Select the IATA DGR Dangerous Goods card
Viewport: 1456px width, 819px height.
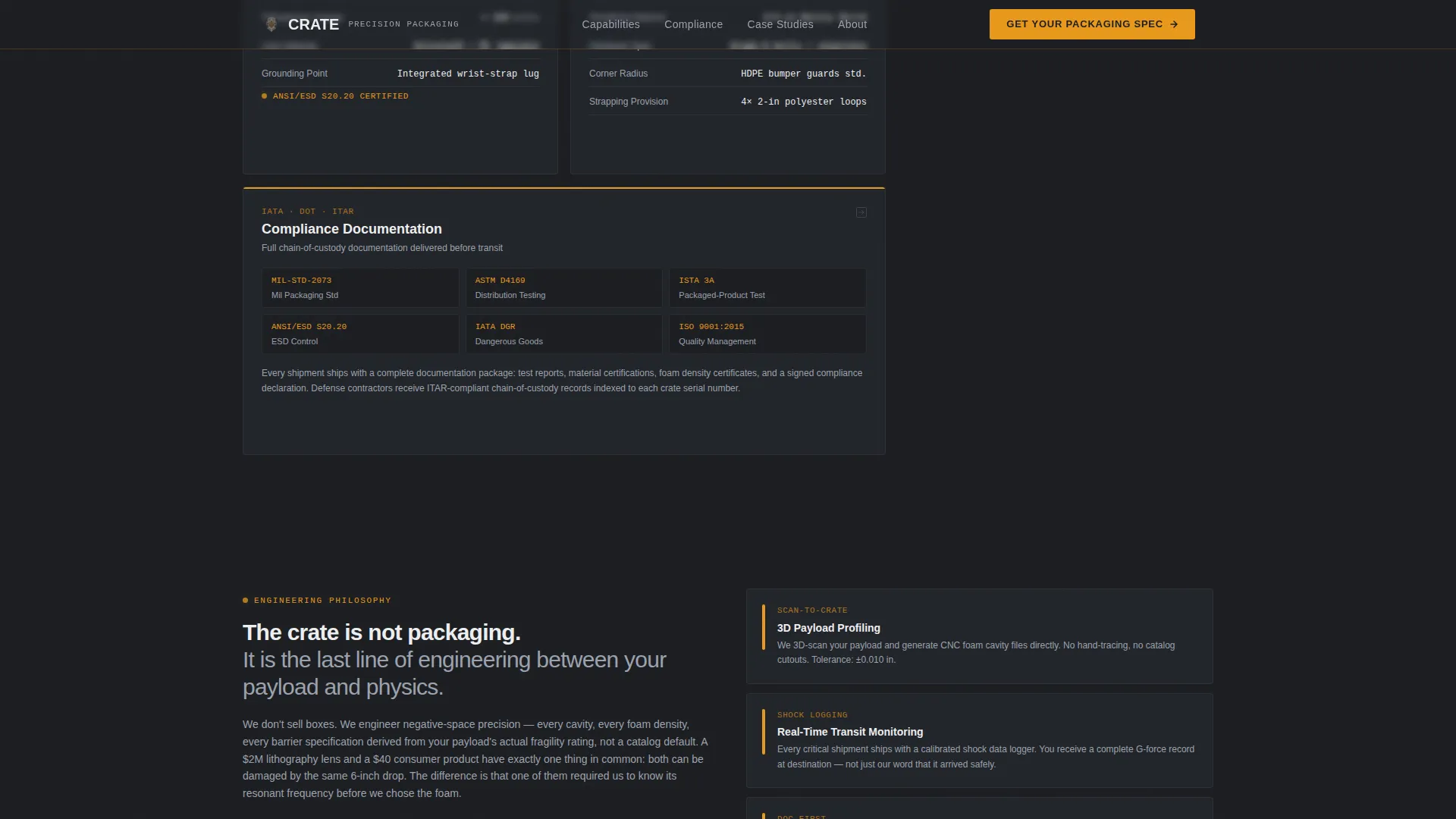pos(563,334)
